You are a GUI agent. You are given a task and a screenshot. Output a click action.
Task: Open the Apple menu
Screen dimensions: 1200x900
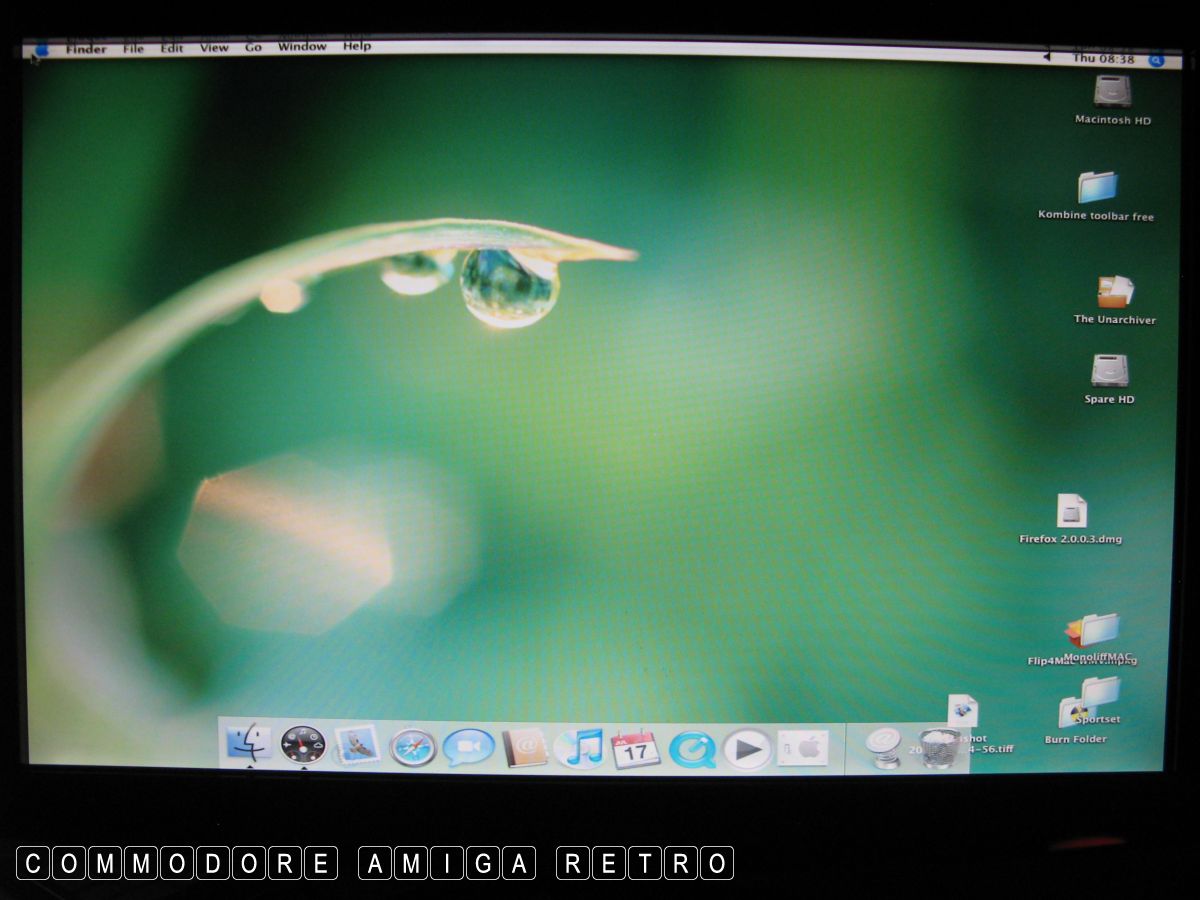point(41,49)
